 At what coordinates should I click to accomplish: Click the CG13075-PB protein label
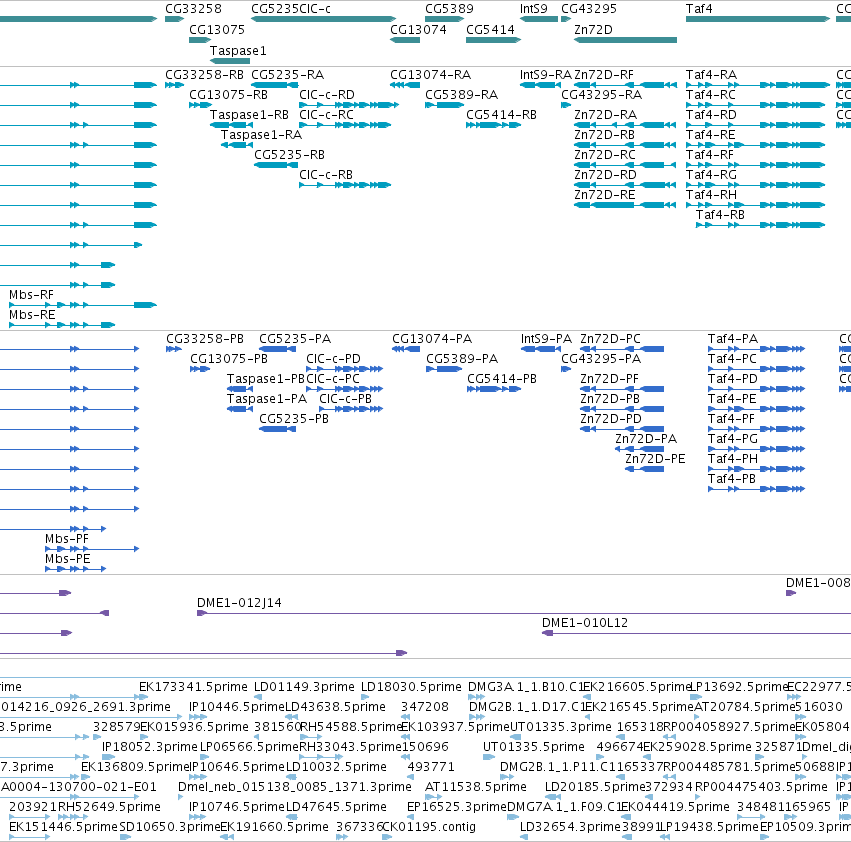(x=228, y=359)
